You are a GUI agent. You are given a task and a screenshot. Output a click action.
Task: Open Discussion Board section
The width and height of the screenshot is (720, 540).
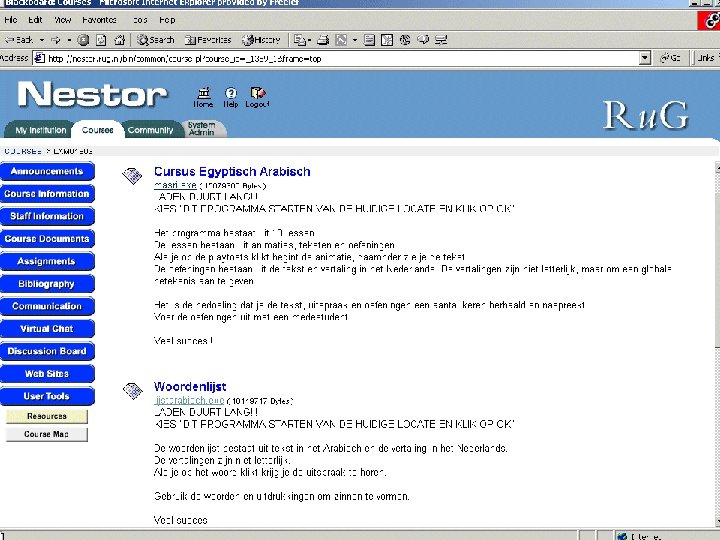(x=47, y=351)
